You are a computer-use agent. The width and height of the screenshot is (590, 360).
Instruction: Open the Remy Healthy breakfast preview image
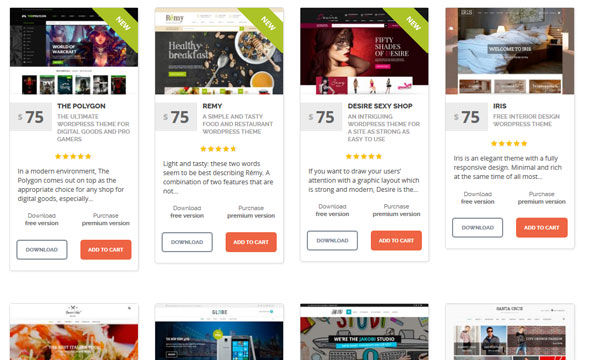coord(219,51)
